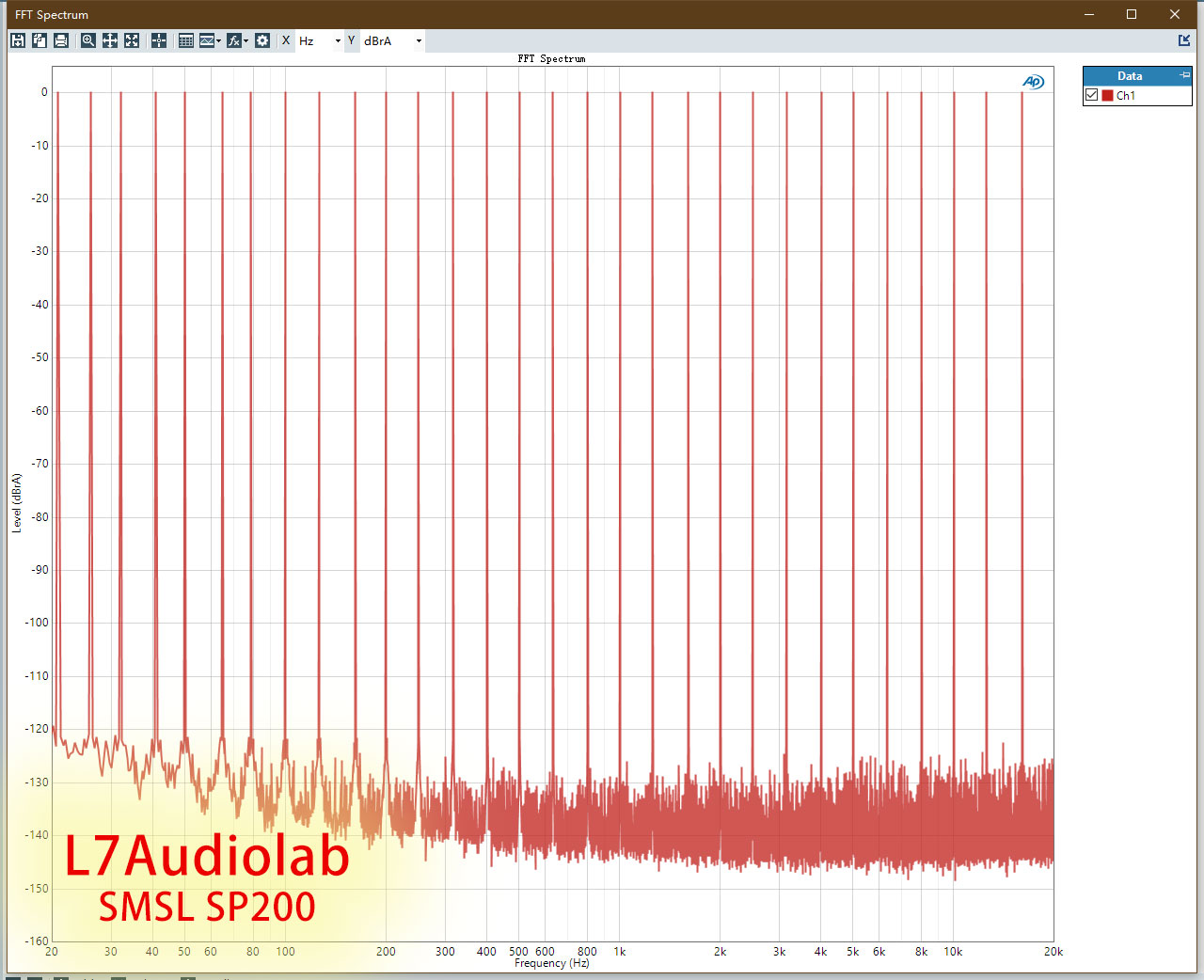The height and width of the screenshot is (980, 1204).
Task: Click the zoom to fit icon
Action: click(132, 40)
